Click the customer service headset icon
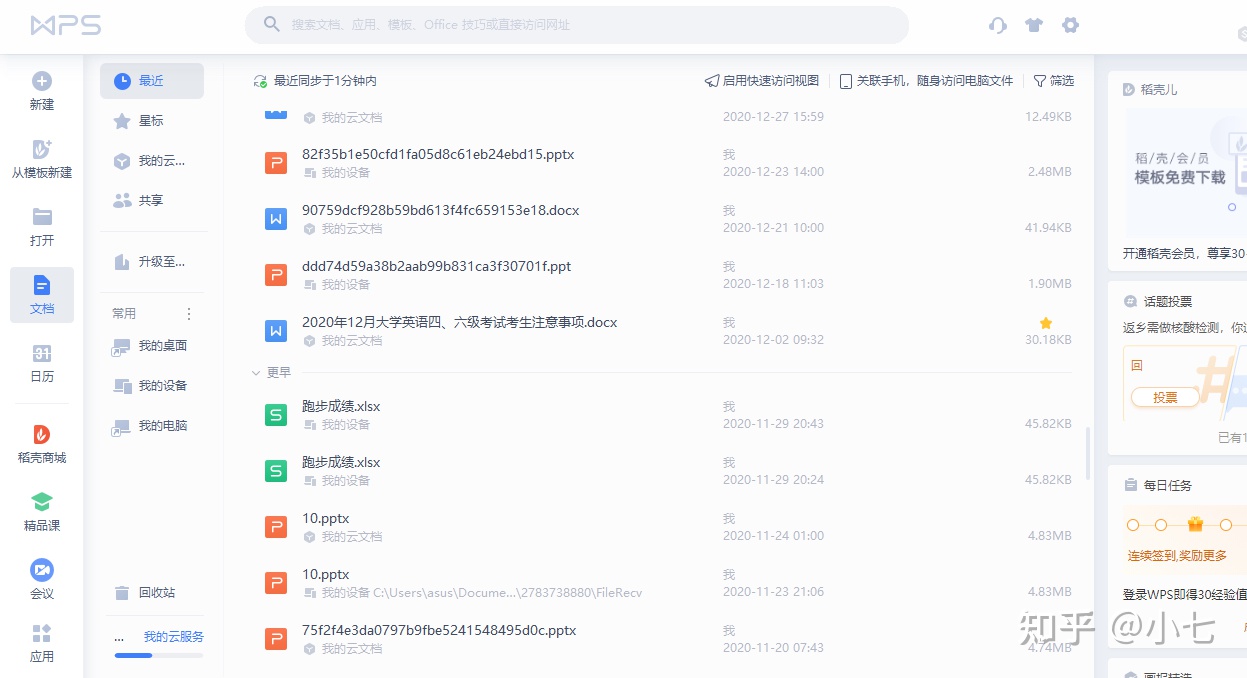The height and width of the screenshot is (678, 1247). click(x=997, y=25)
